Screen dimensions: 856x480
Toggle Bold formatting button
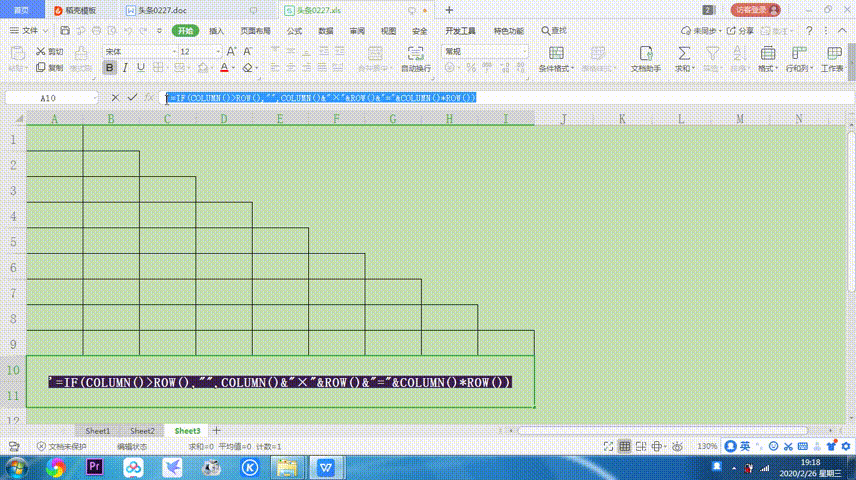click(110, 68)
